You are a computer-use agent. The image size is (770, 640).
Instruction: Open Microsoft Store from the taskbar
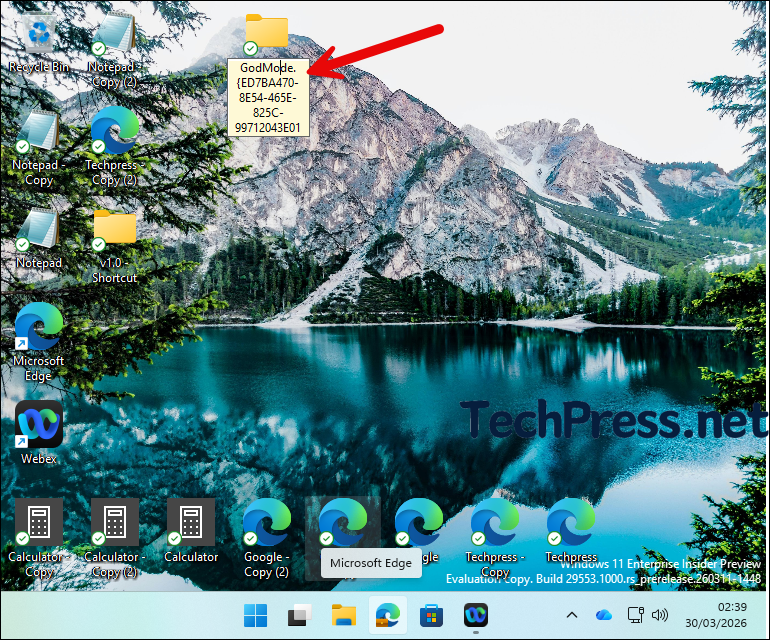click(x=430, y=615)
